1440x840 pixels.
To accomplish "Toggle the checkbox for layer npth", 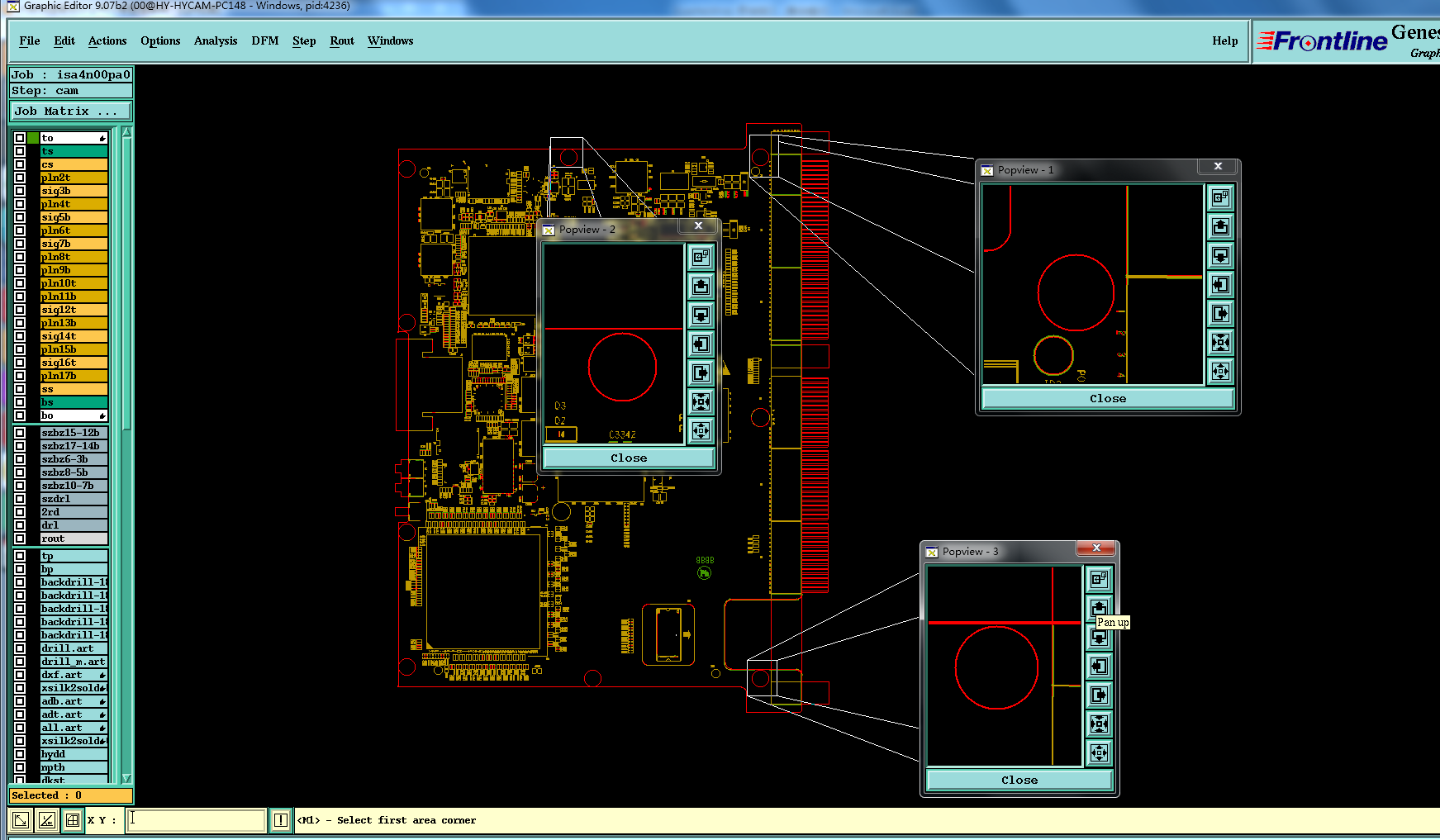I will pyautogui.click(x=20, y=767).
